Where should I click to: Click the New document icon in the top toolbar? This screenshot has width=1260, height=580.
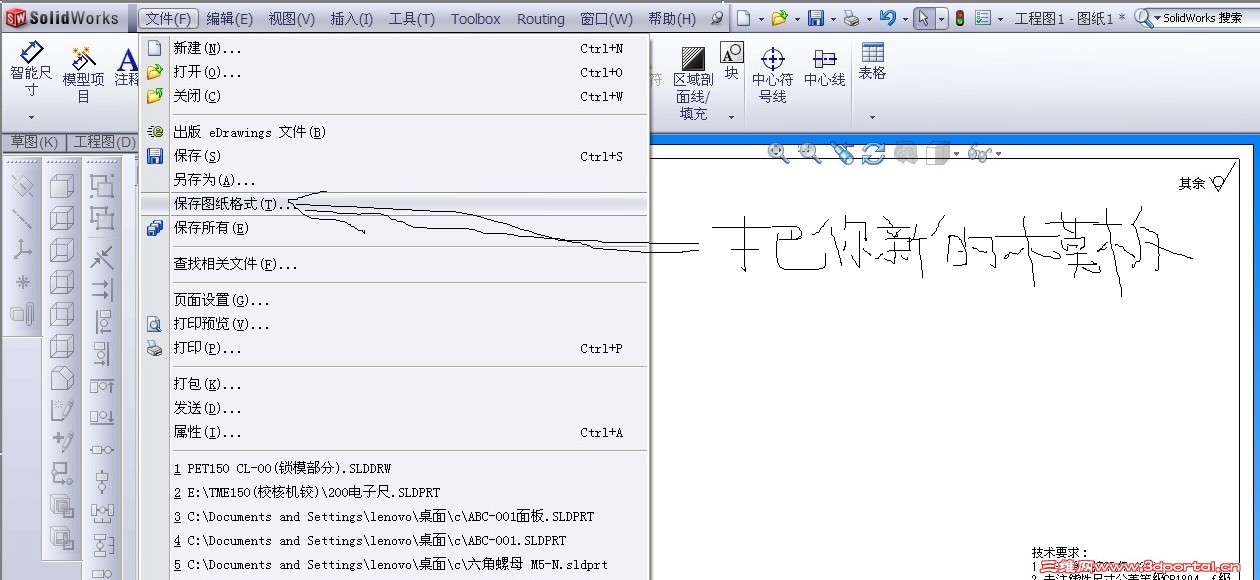pyautogui.click(x=742, y=18)
